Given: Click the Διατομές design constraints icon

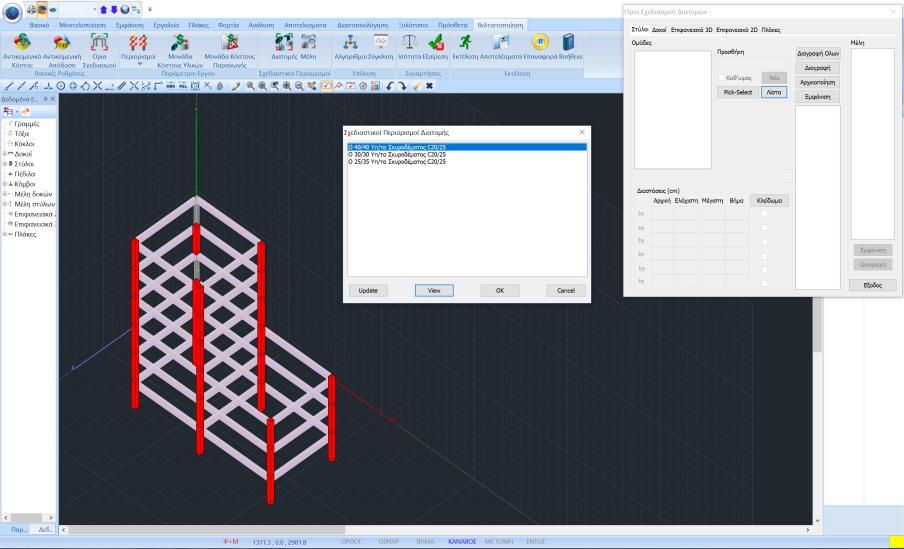Looking at the screenshot, I should pos(284,43).
